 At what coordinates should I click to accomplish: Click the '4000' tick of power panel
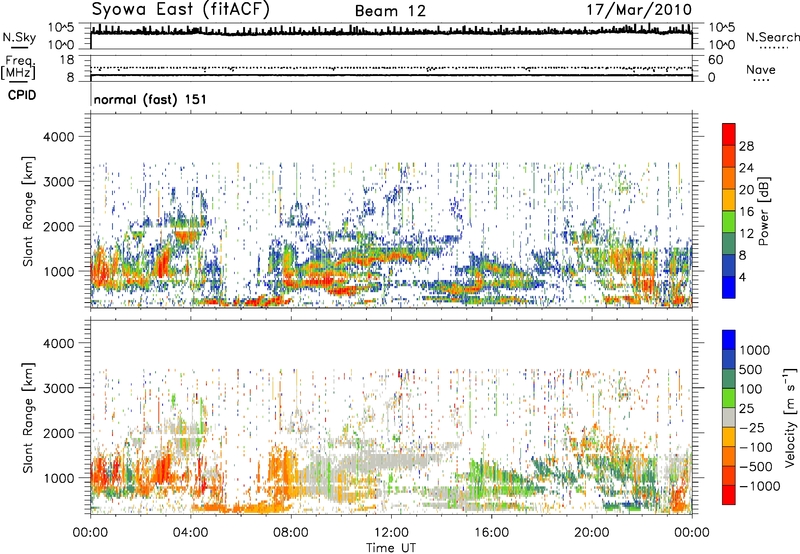pyautogui.click(x=58, y=137)
